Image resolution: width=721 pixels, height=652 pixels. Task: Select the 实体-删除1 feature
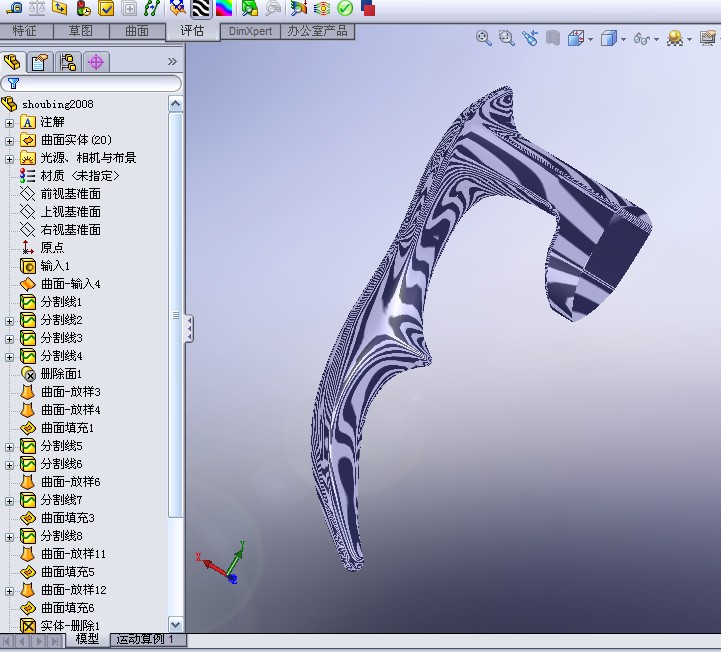tap(60, 626)
